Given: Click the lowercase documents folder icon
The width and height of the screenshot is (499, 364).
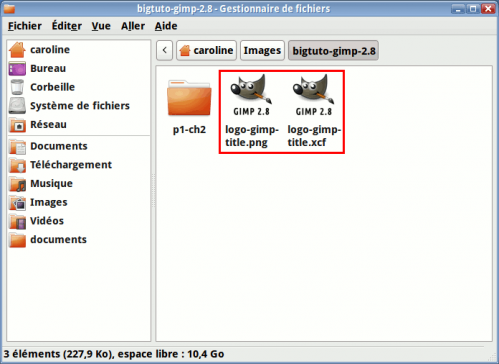Looking at the screenshot, I should point(17,240).
